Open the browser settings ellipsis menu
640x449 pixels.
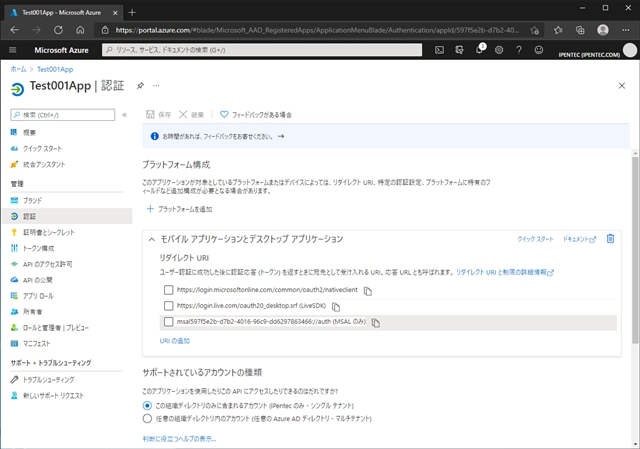(x=626, y=30)
